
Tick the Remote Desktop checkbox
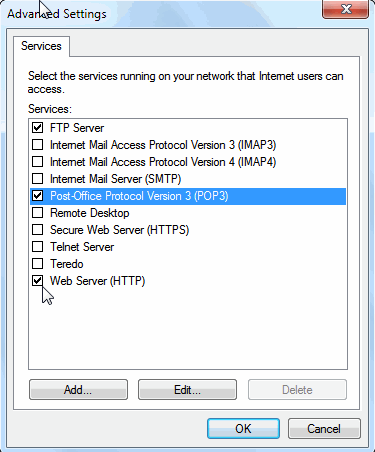point(37,213)
